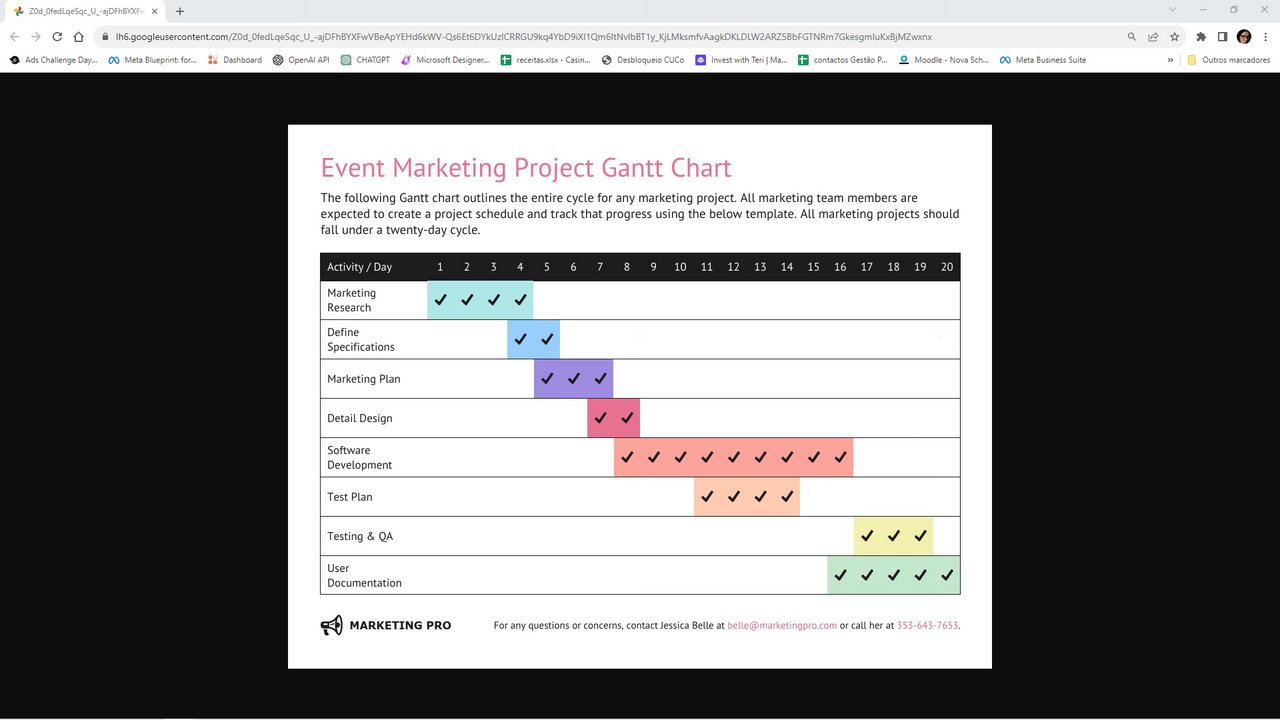The height and width of the screenshot is (720, 1280).
Task: Open the OpenAI API bookmark
Action: [300, 60]
